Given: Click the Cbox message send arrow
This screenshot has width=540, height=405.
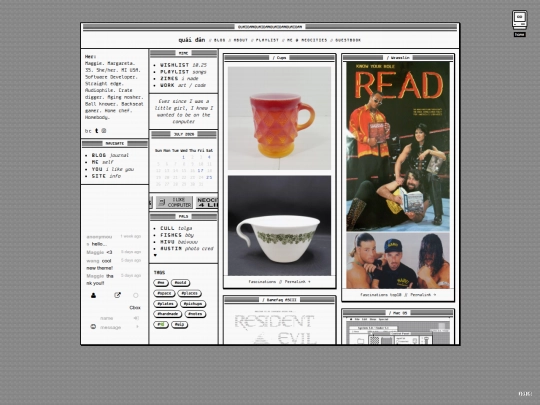Looking at the screenshot, I should [x=137, y=326].
